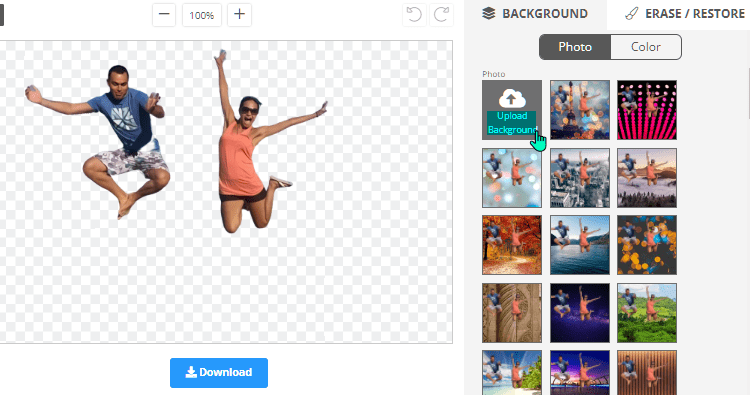Choose the carved wooden door background thumbnail

tap(512, 313)
